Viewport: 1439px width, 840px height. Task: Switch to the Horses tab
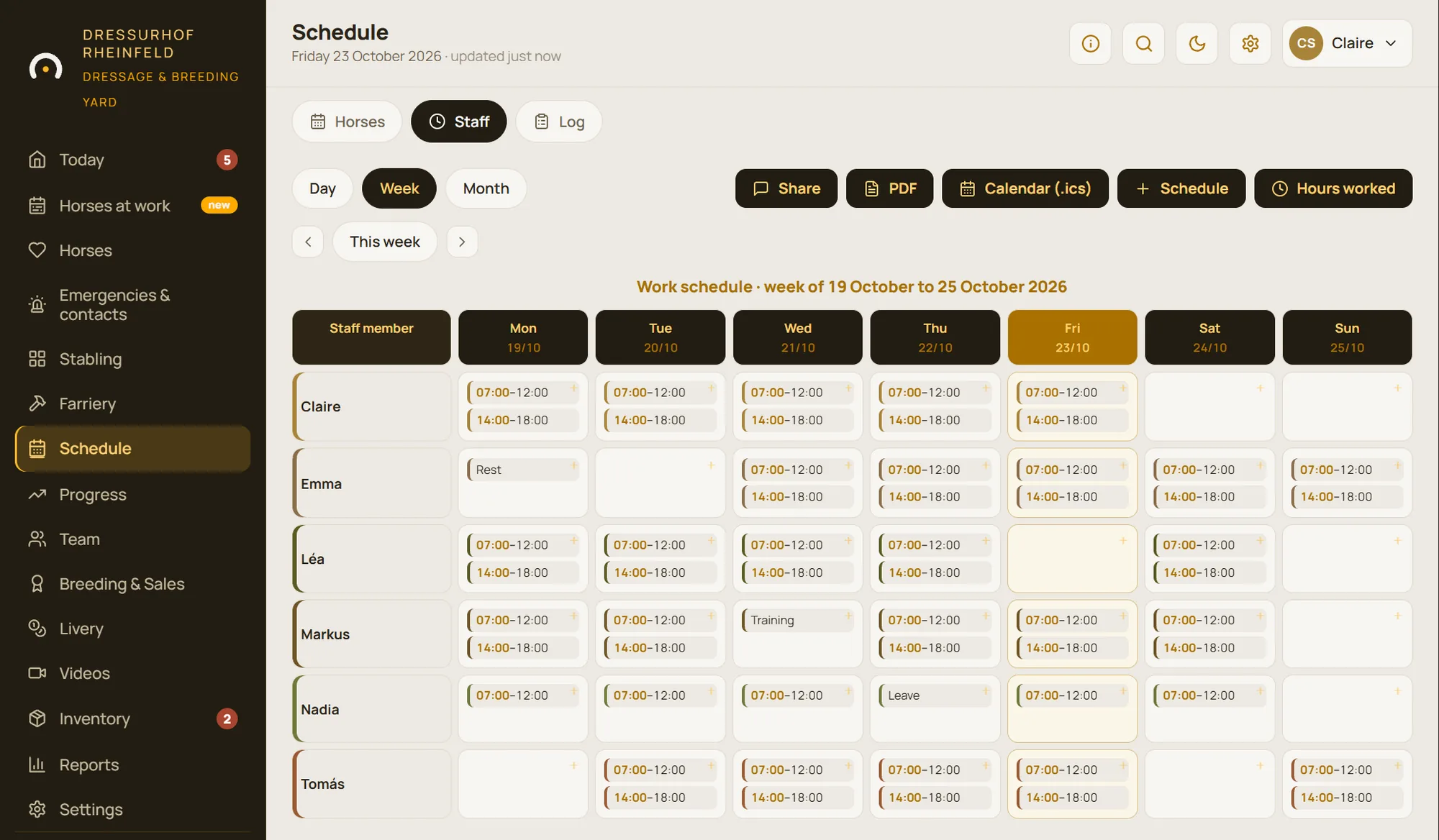click(347, 122)
